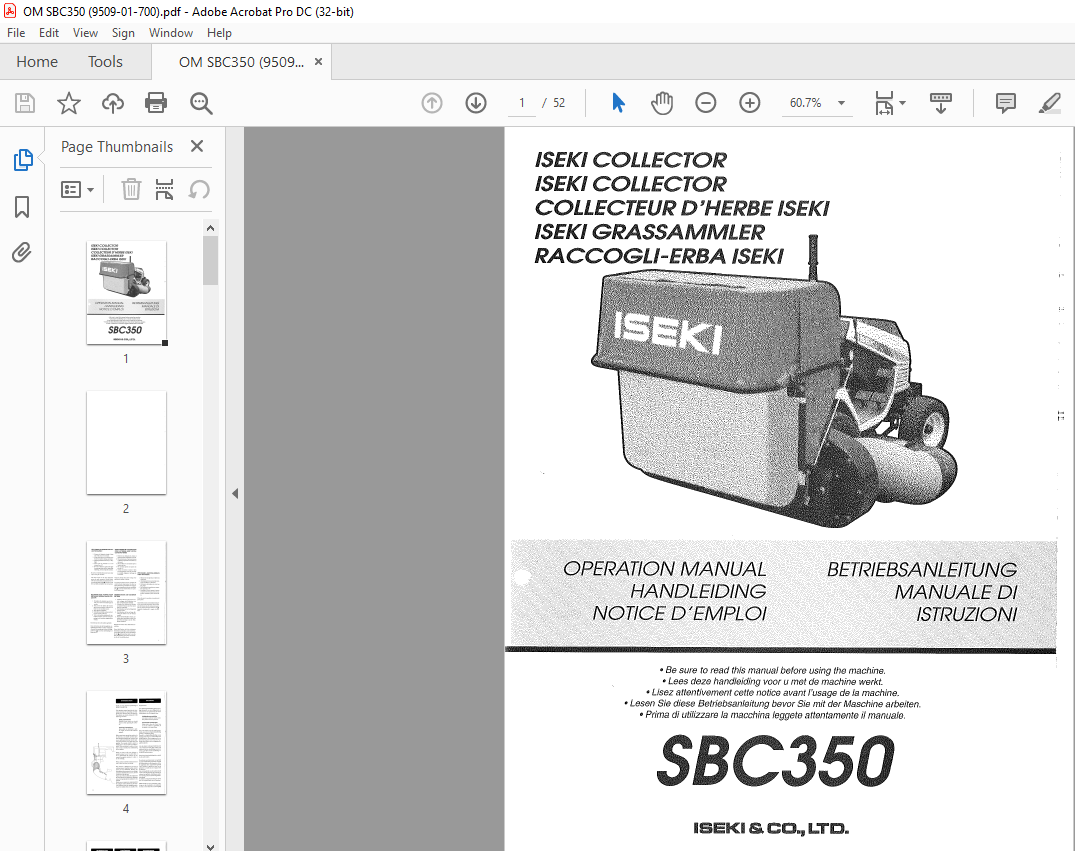Click the read mode keyboard icon

click(941, 103)
